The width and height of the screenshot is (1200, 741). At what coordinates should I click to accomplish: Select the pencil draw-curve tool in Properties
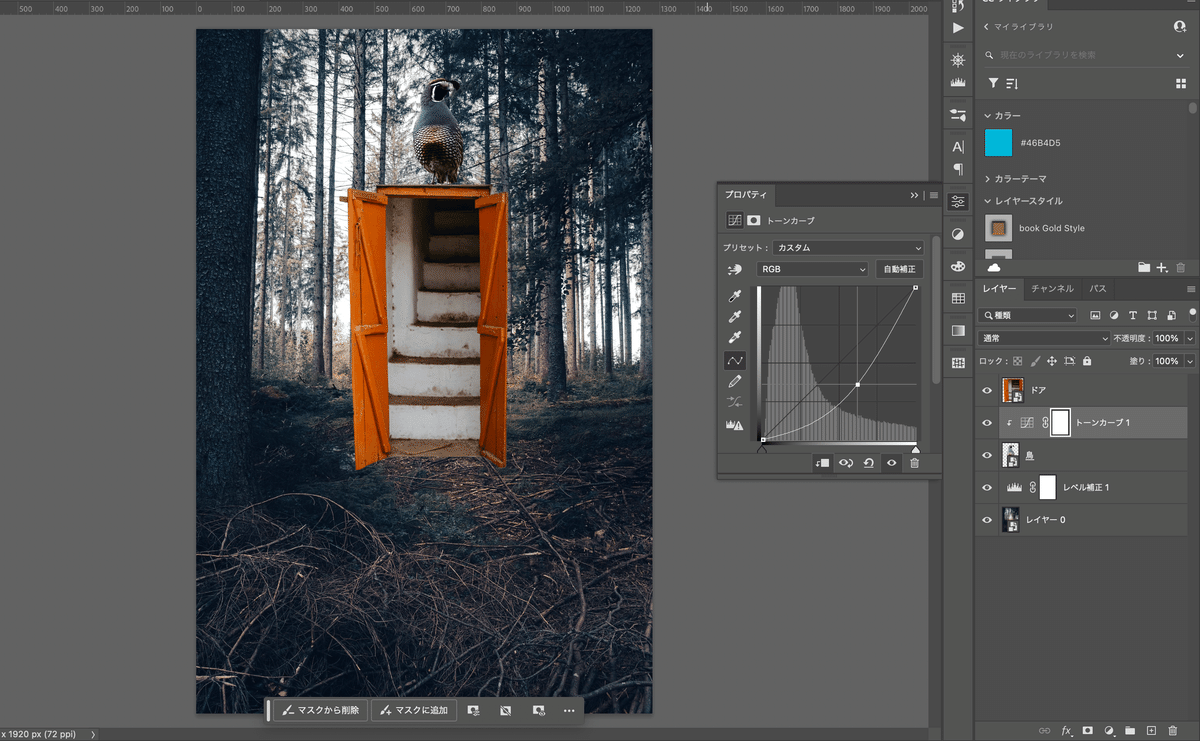(735, 381)
